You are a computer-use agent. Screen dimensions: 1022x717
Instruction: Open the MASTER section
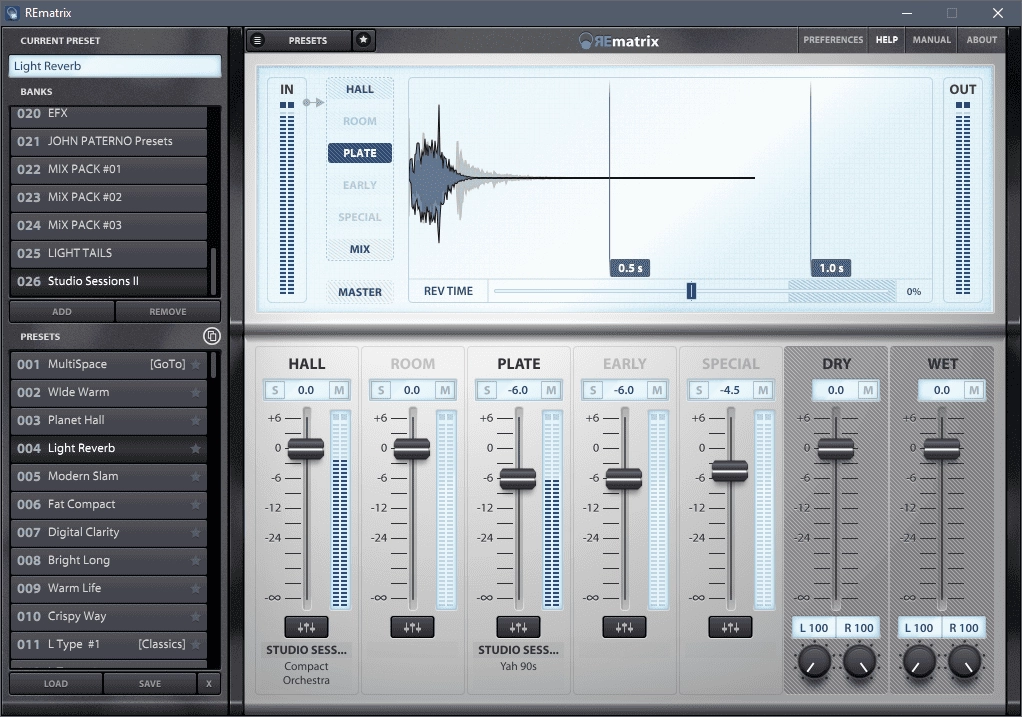pos(360,292)
